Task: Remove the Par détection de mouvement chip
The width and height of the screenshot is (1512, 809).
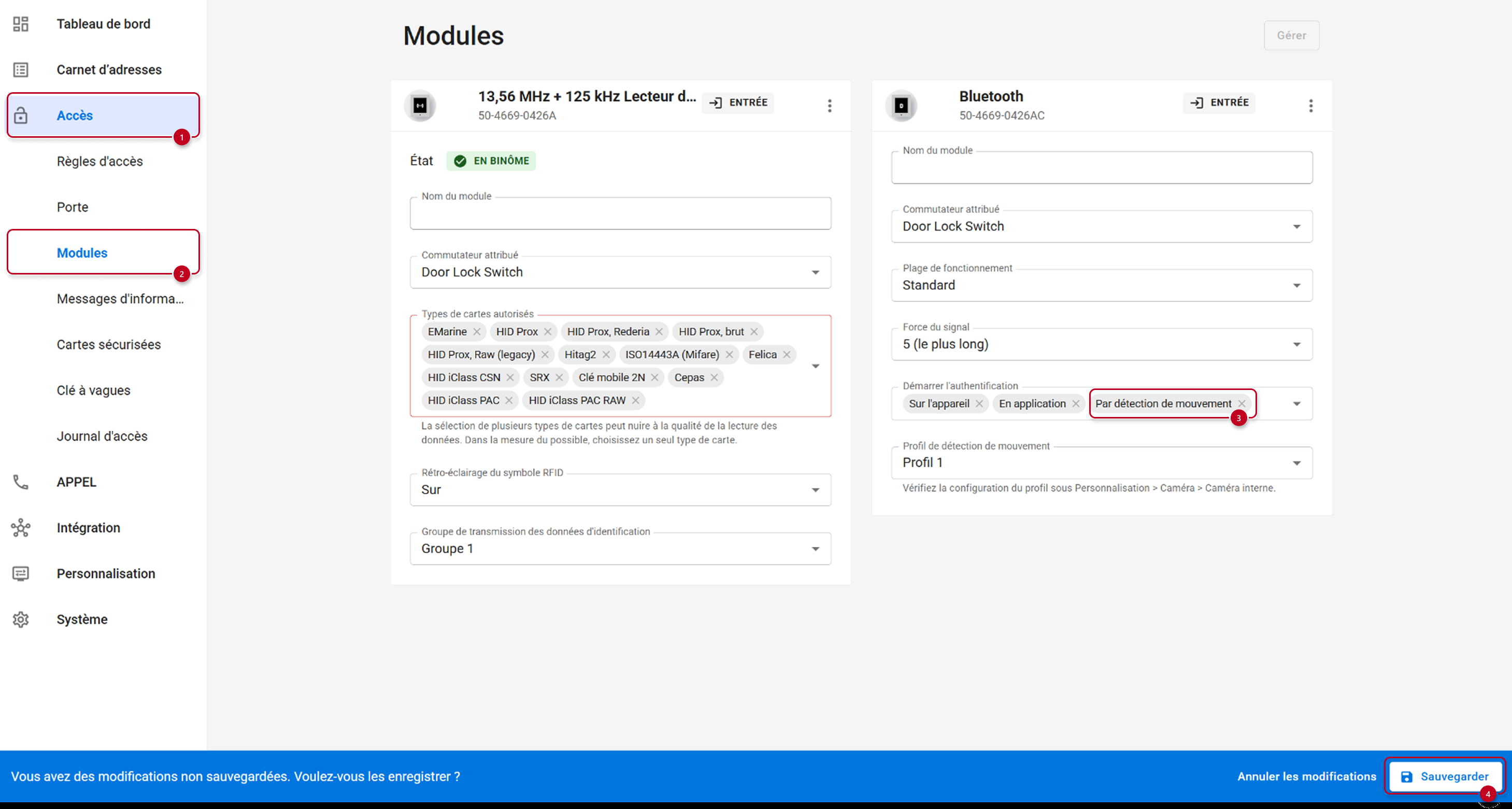Action: (1242, 403)
